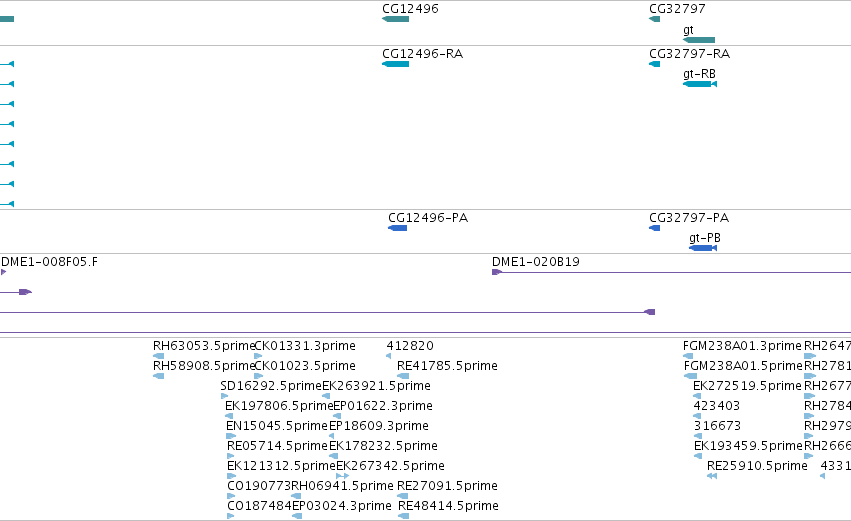851x521 pixels.
Task: Click EST EK121312.5prime
Action: 281,466
